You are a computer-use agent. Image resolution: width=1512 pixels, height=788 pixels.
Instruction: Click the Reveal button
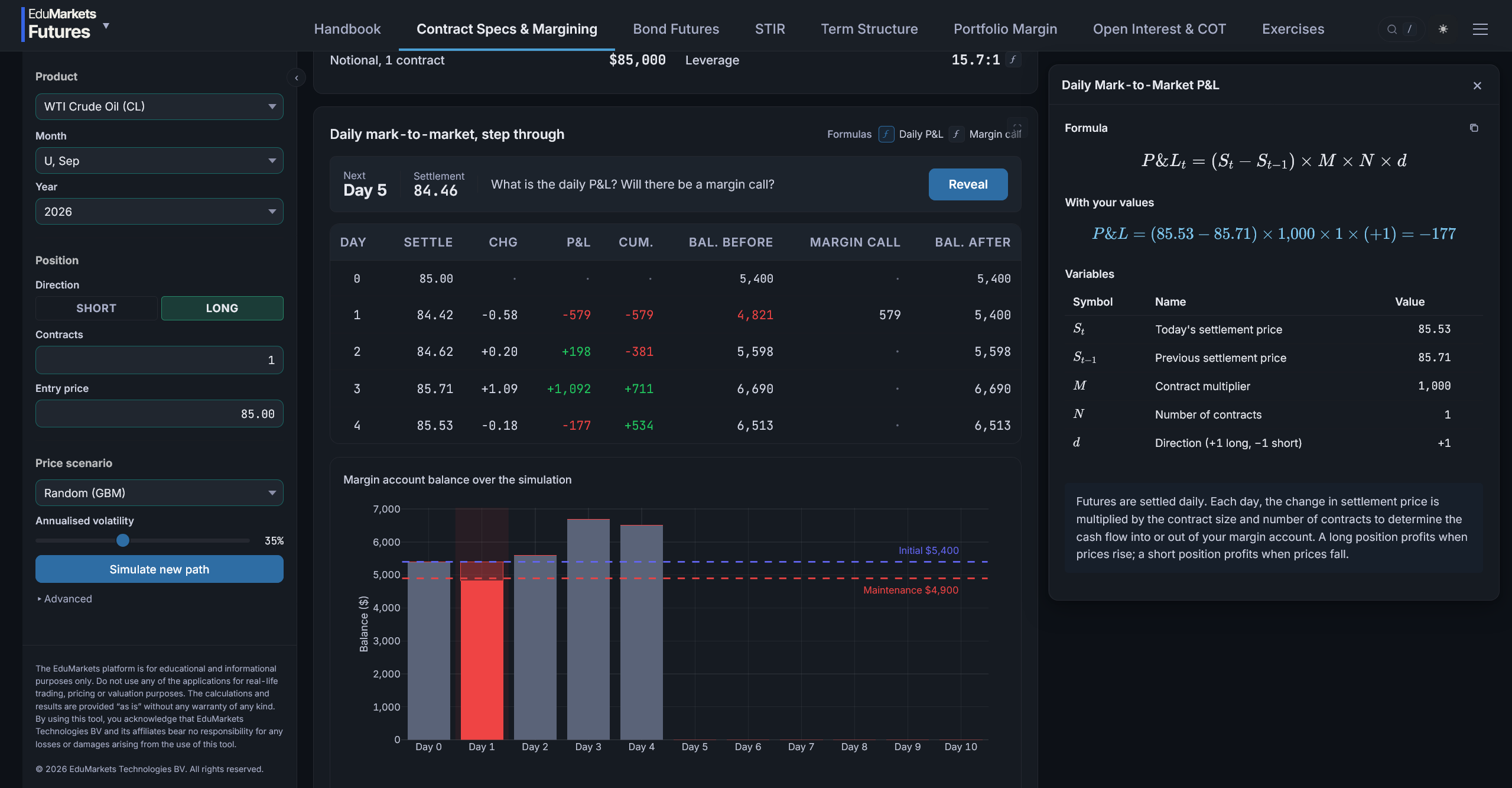[x=968, y=184]
